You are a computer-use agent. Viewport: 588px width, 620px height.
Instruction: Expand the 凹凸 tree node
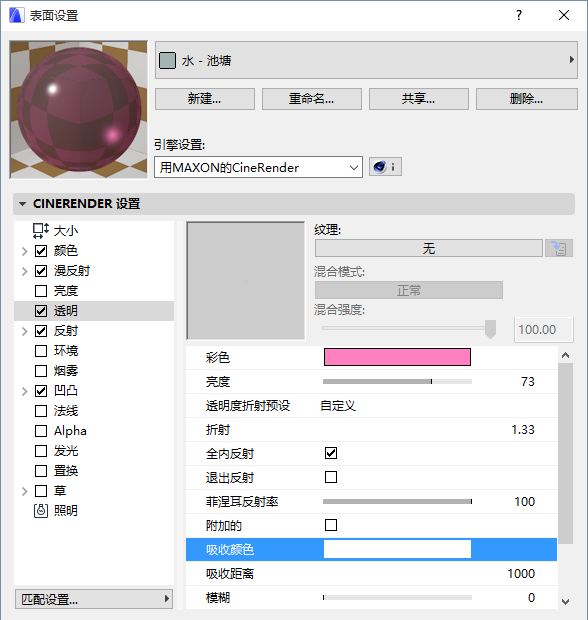(25, 391)
